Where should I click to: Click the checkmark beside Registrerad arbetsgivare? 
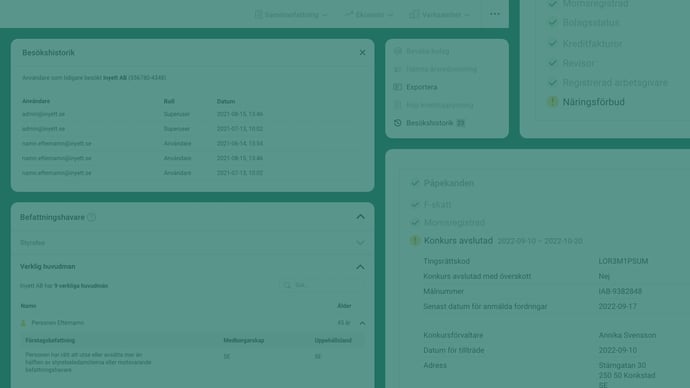coord(553,83)
